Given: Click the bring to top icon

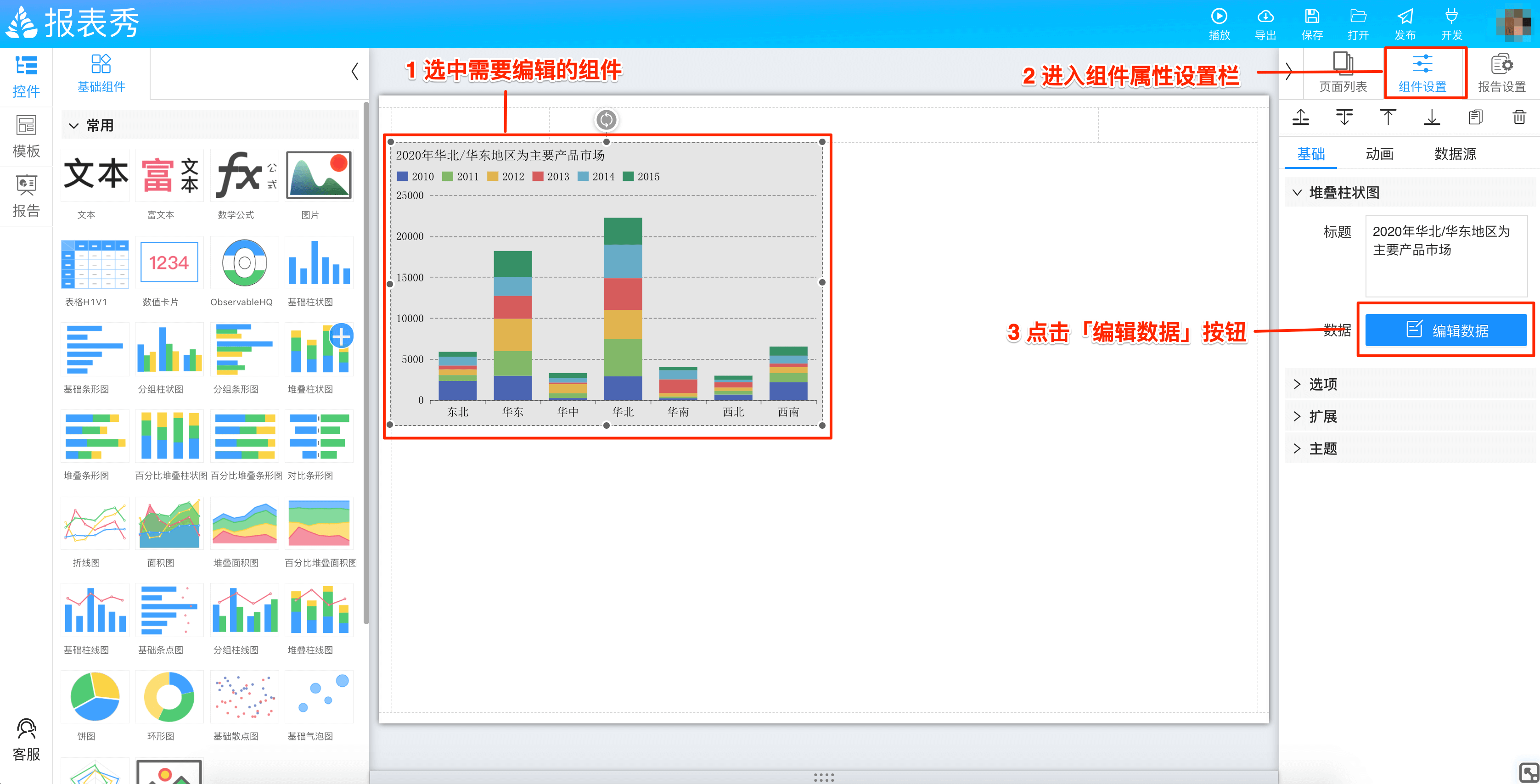Looking at the screenshot, I should pyautogui.click(x=1388, y=117).
